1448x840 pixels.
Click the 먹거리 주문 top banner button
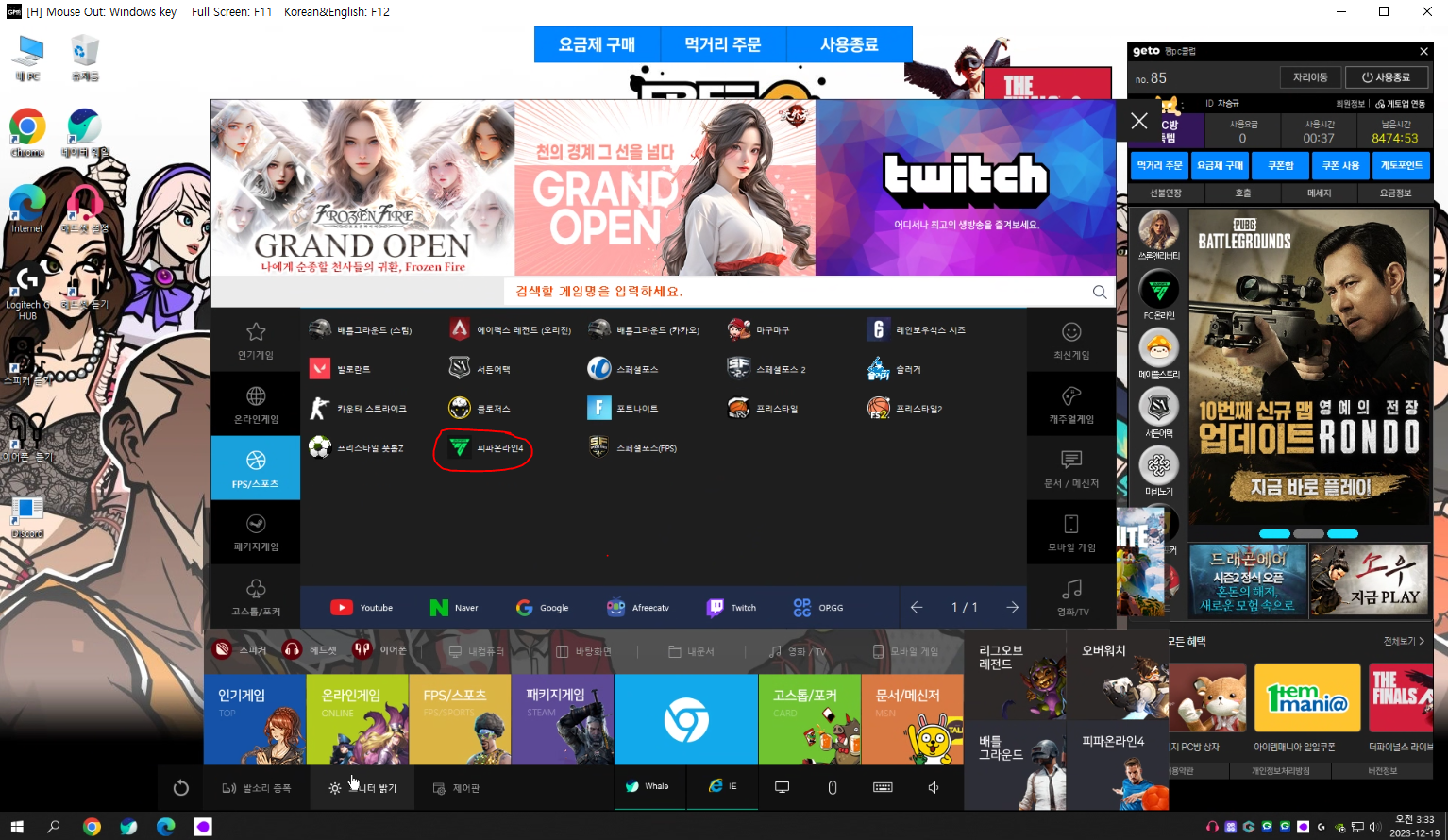pyautogui.click(x=723, y=44)
